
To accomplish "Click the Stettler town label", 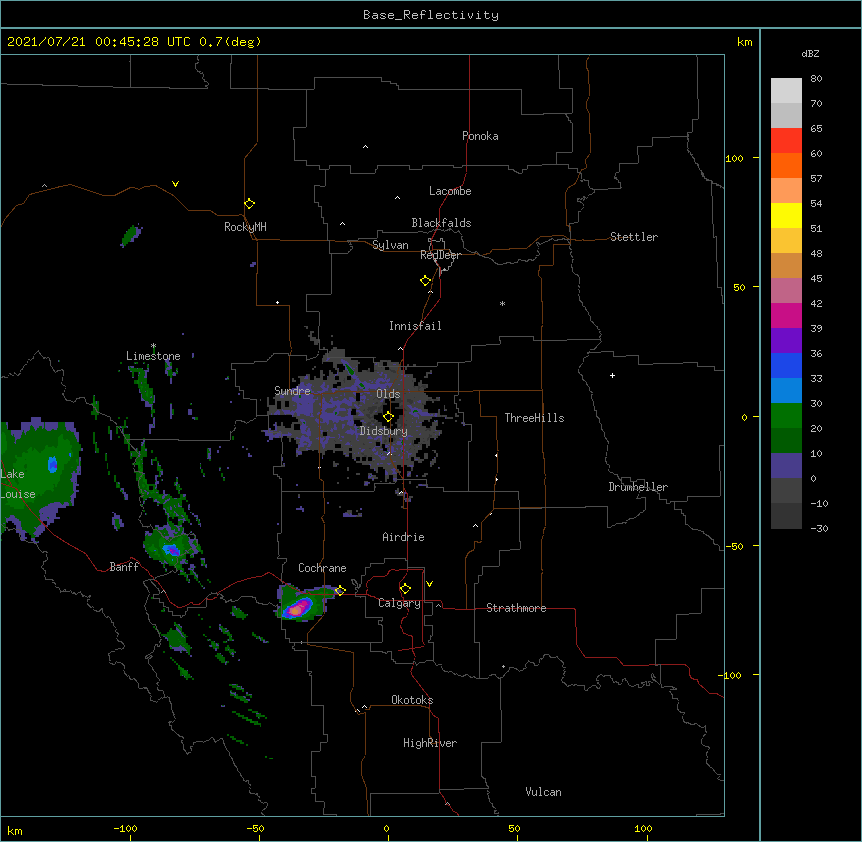I will tap(634, 237).
